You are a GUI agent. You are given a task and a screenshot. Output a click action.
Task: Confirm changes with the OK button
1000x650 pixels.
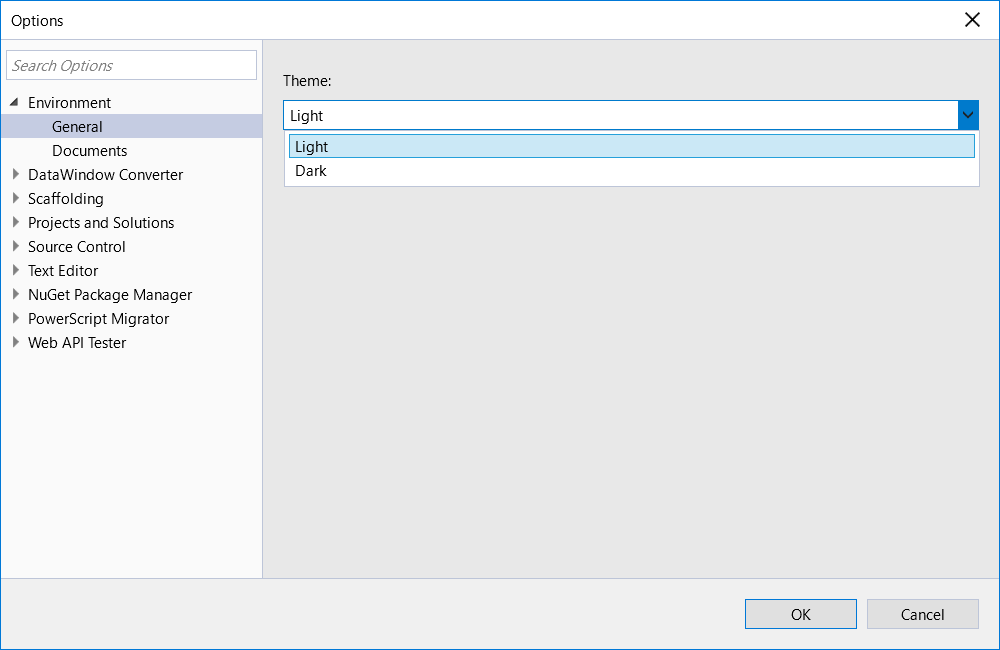(800, 613)
